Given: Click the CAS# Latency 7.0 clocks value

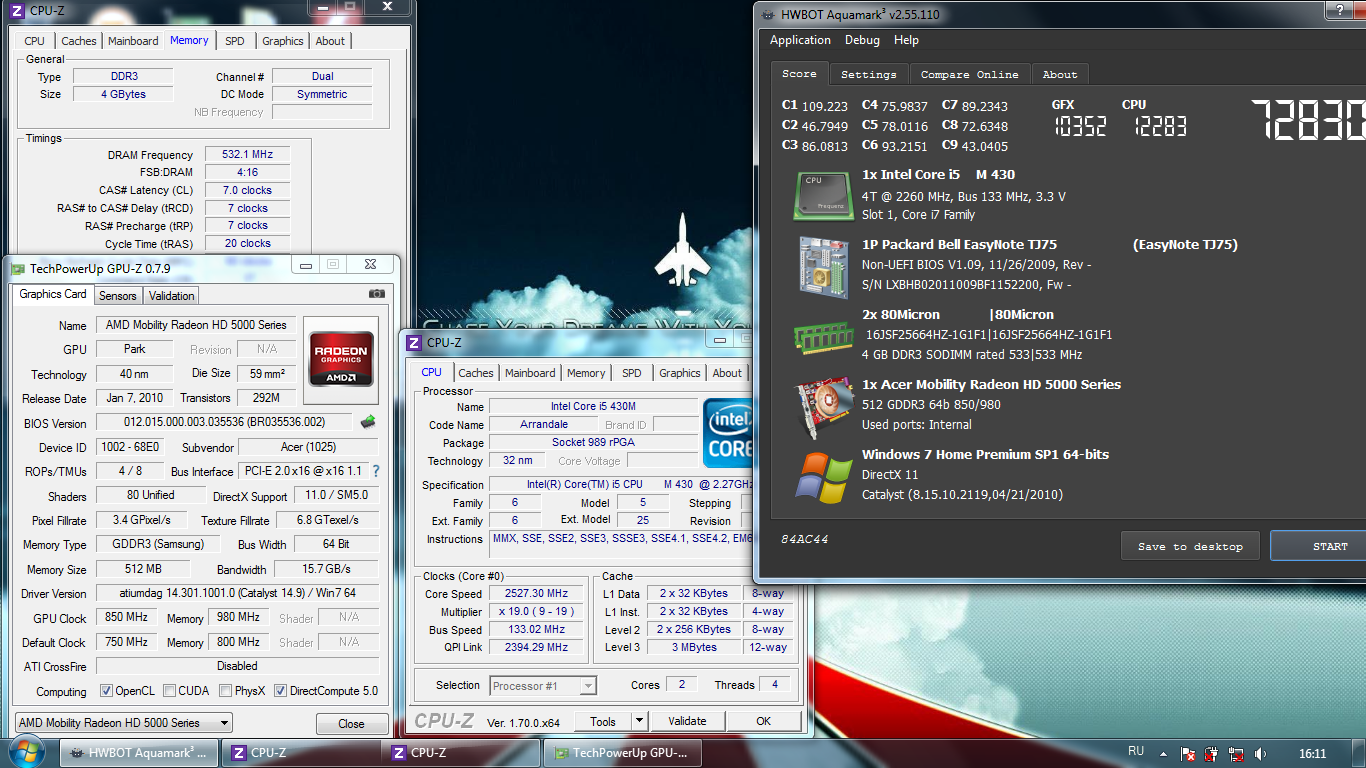Looking at the screenshot, I should tap(247, 190).
